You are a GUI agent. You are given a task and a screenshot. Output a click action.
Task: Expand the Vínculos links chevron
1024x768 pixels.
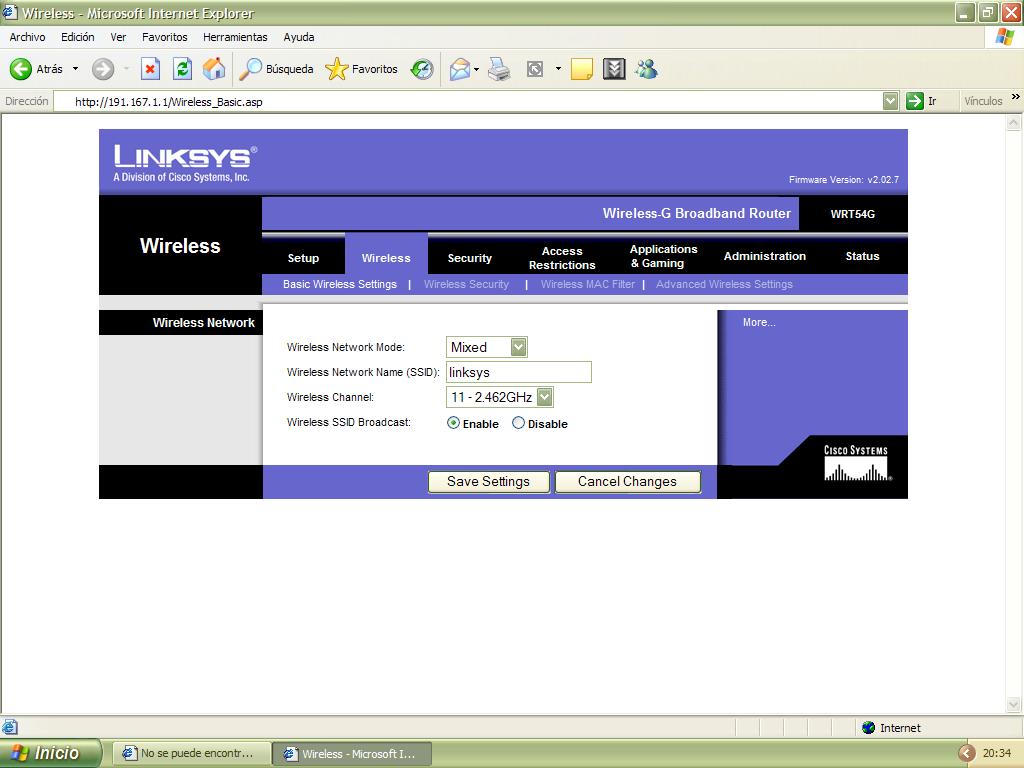[1016, 97]
